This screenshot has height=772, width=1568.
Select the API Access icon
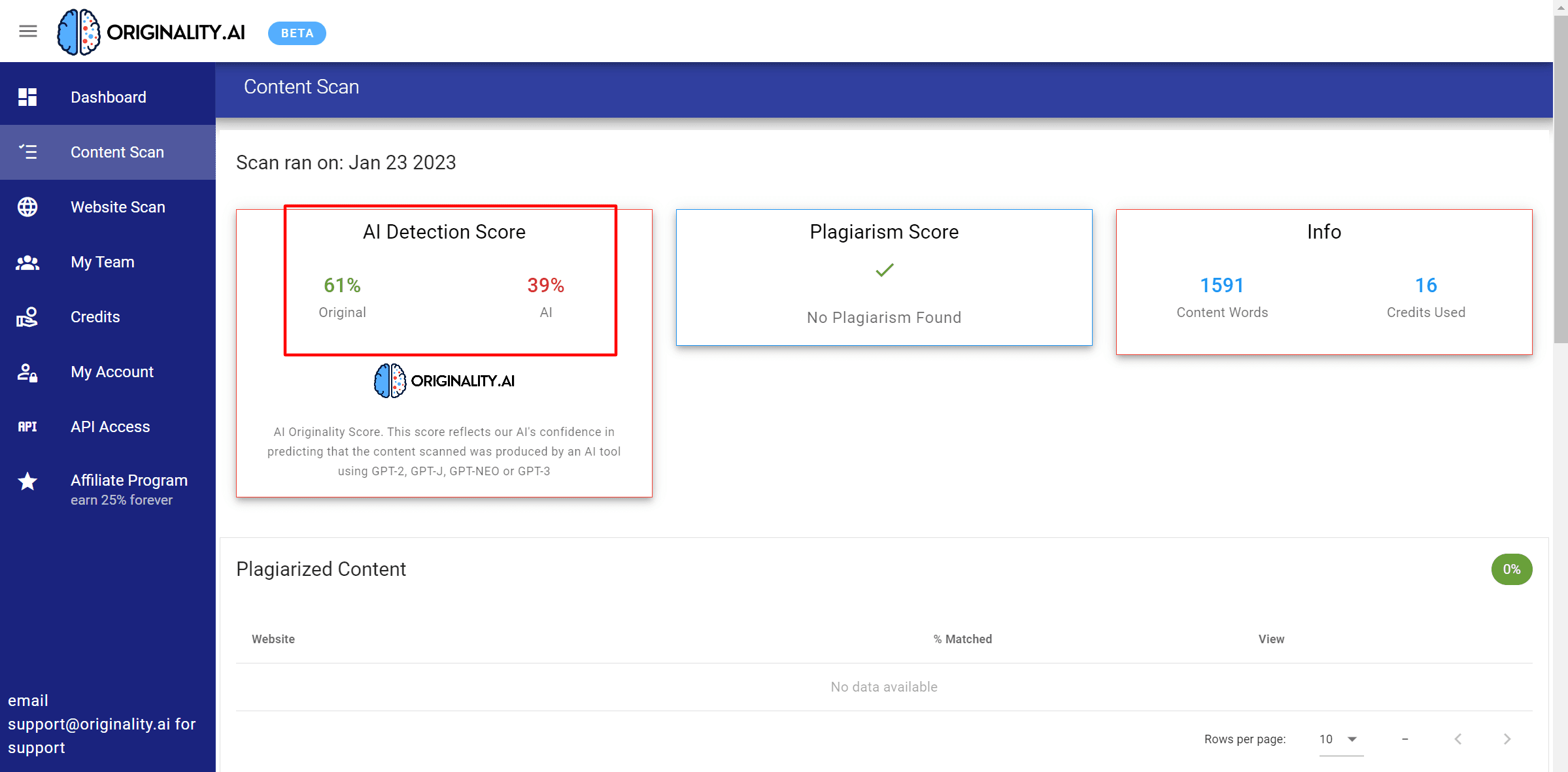tap(27, 426)
